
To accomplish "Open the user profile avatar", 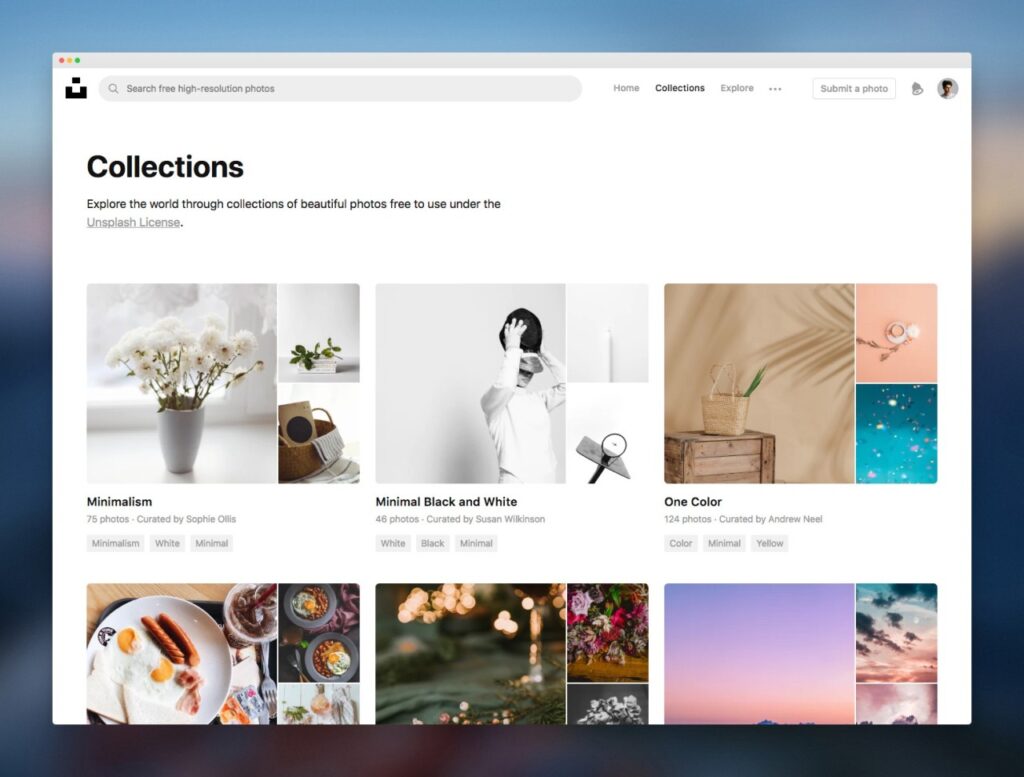I will [948, 88].
